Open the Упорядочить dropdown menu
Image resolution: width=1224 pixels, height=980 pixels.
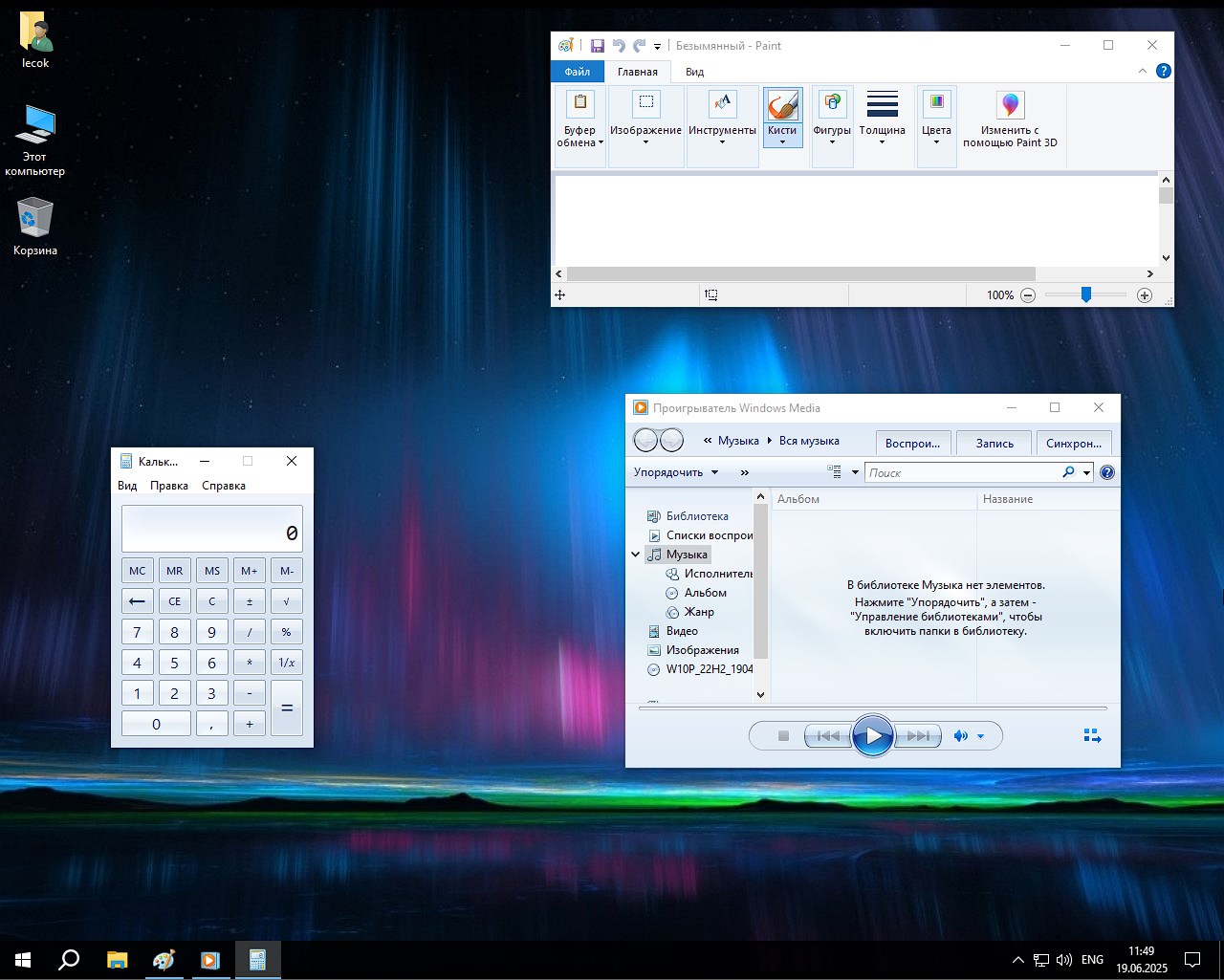(x=675, y=472)
